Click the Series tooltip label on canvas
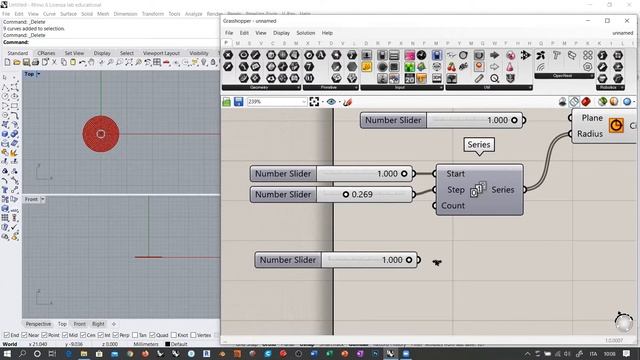Screen dimensions: 640x360 pos(479,144)
